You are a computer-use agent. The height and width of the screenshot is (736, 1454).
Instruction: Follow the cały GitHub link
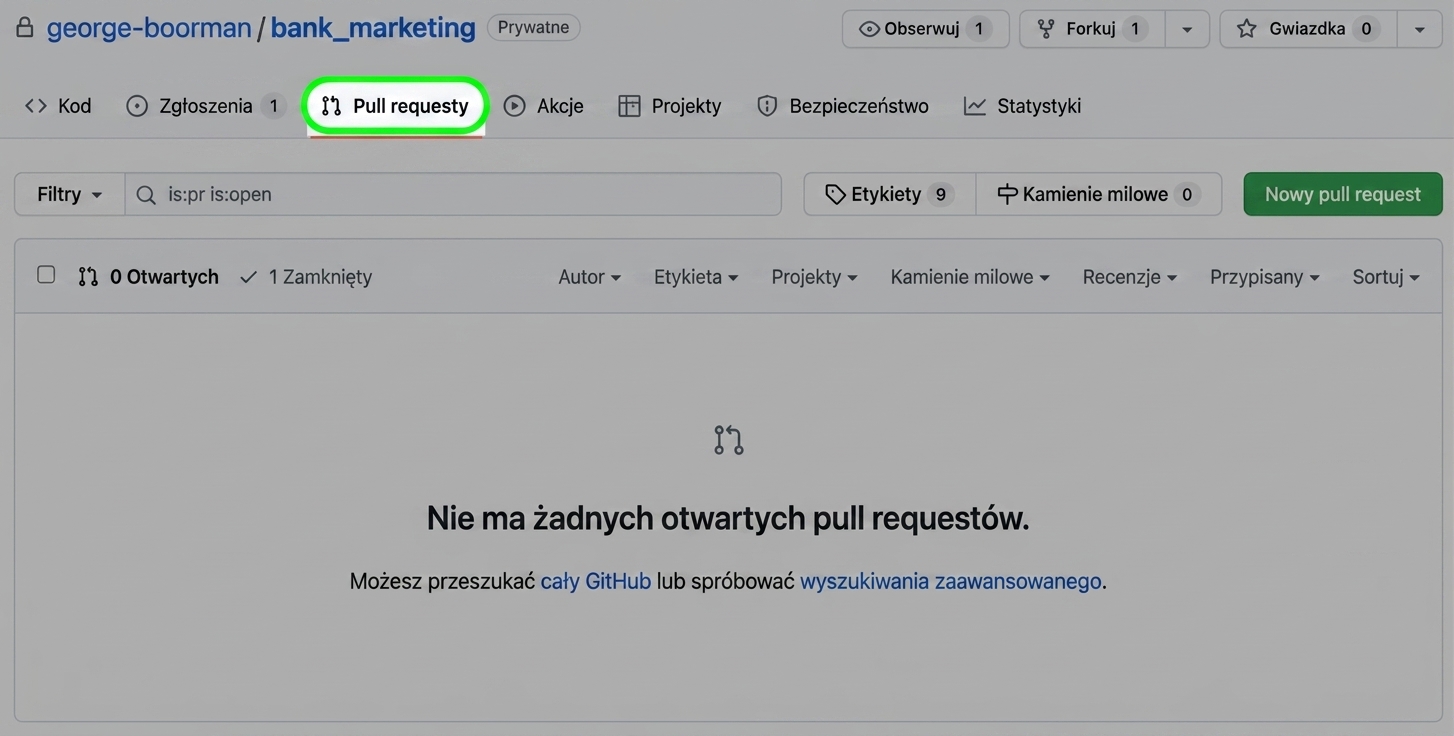point(596,581)
